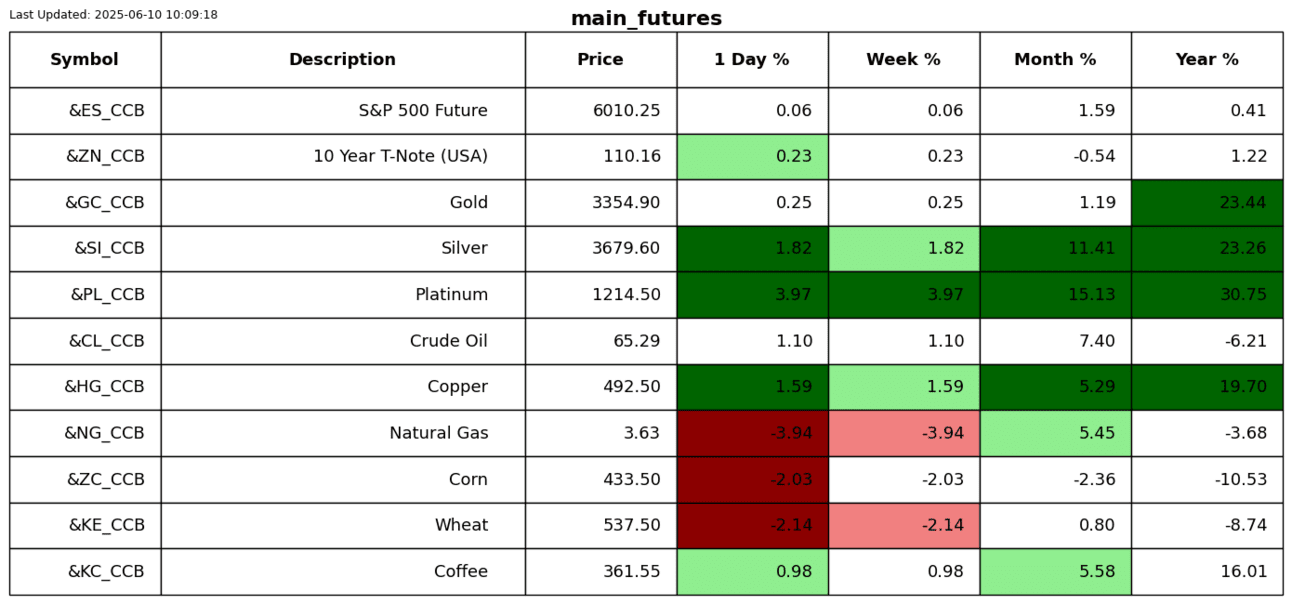Click Gold's dark green 23.44 yearly cell
Image resolution: width=1292 pixels, height=604 pixels.
click(x=1206, y=203)
